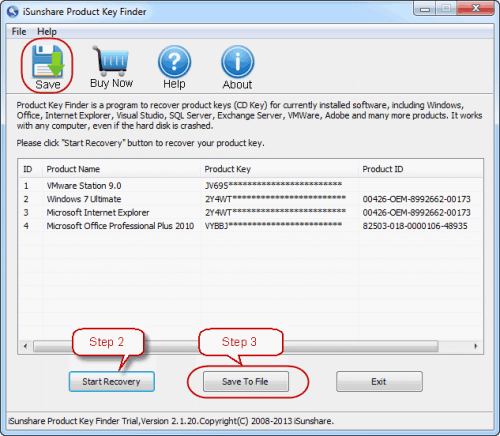Open the About info icon
Screen dimensions: 500x436
point(237,62)
